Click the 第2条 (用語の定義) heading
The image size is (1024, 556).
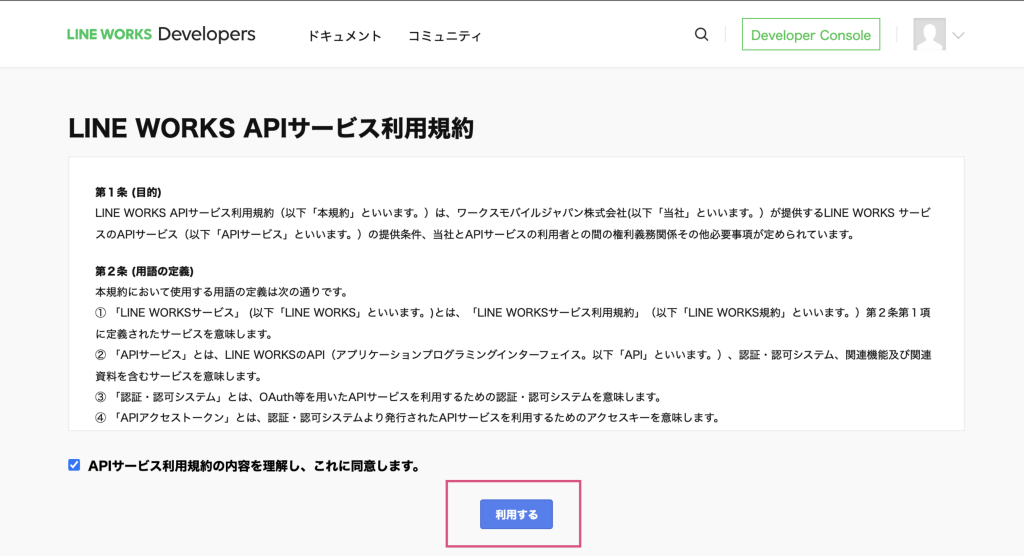[144, 271]
